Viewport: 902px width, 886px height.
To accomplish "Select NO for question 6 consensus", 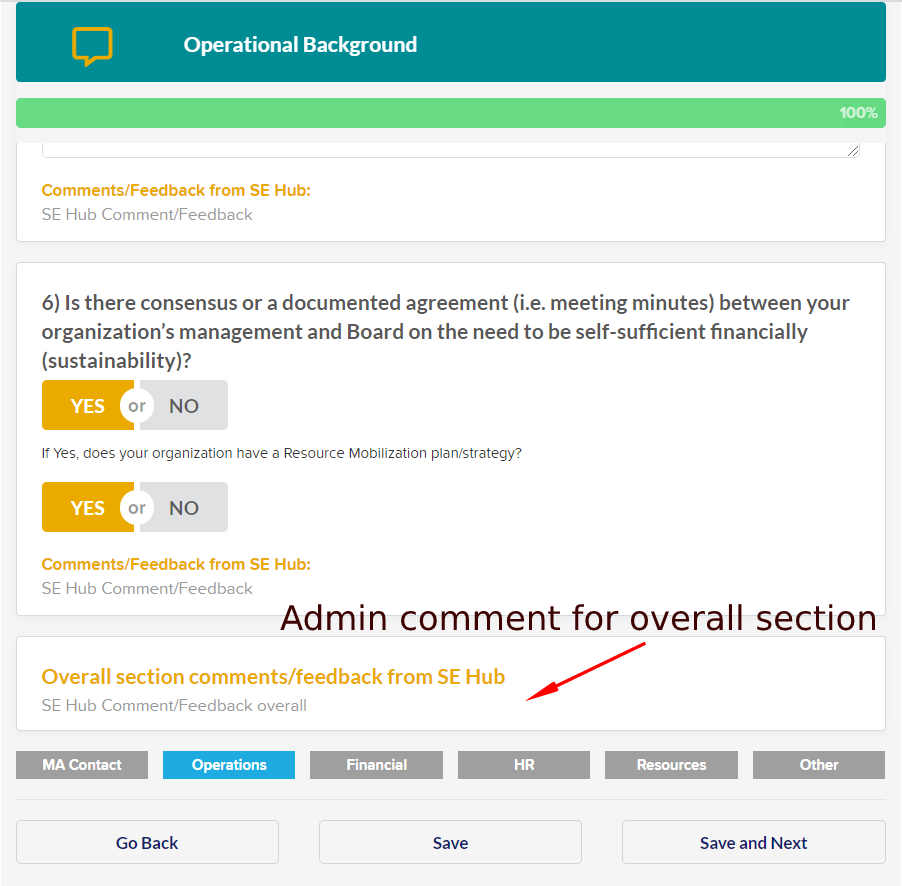I will 184,405.
